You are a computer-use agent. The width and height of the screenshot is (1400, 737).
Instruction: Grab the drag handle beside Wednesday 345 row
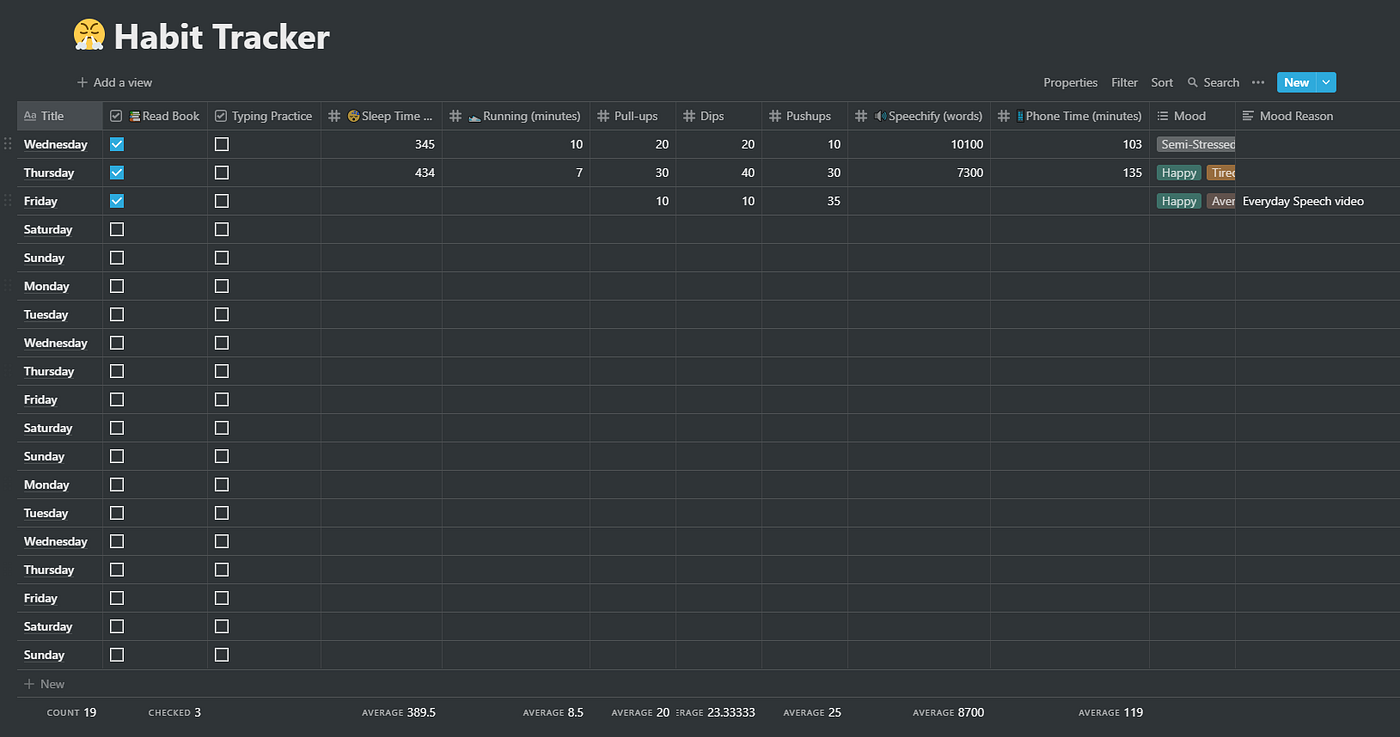pos(8,144)
